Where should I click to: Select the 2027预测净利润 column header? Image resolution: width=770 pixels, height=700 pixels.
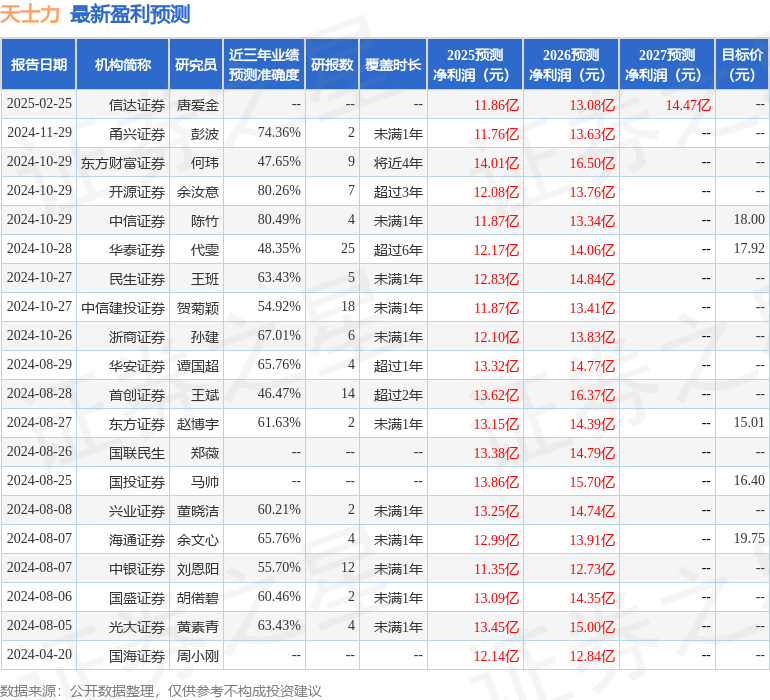pos(667,64)
